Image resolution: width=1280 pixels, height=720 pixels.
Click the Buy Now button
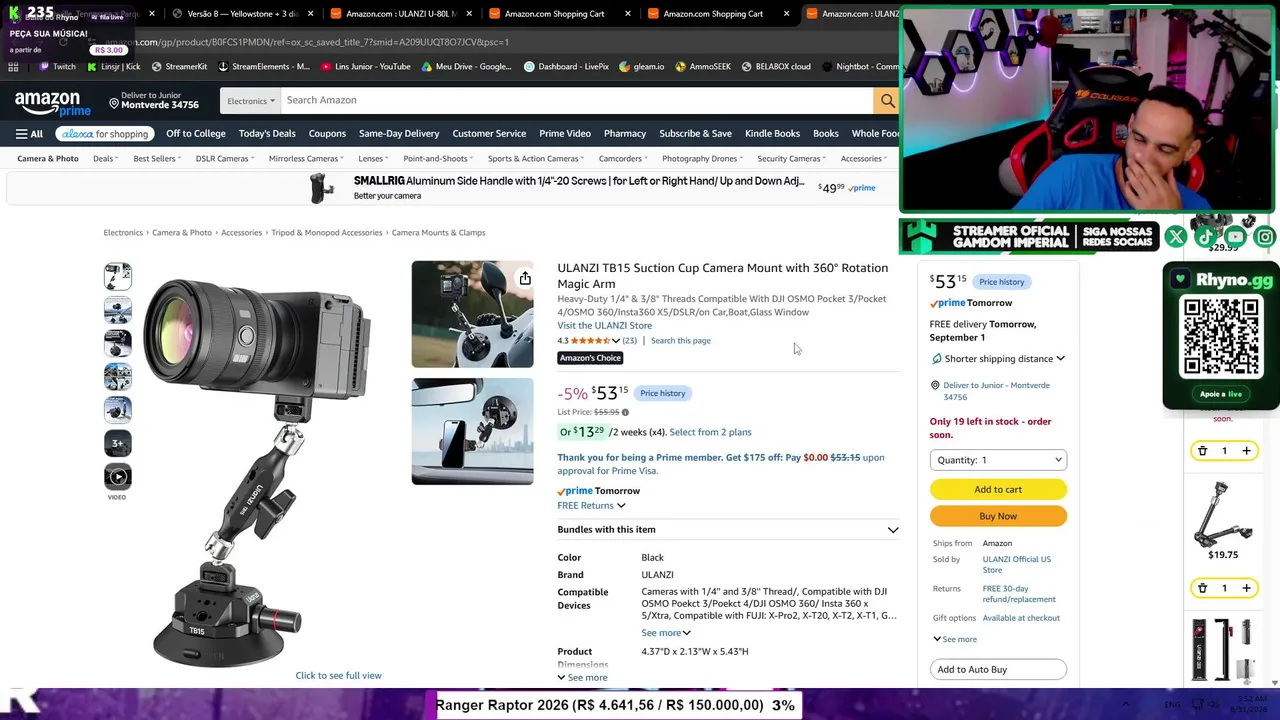point(998,517)
